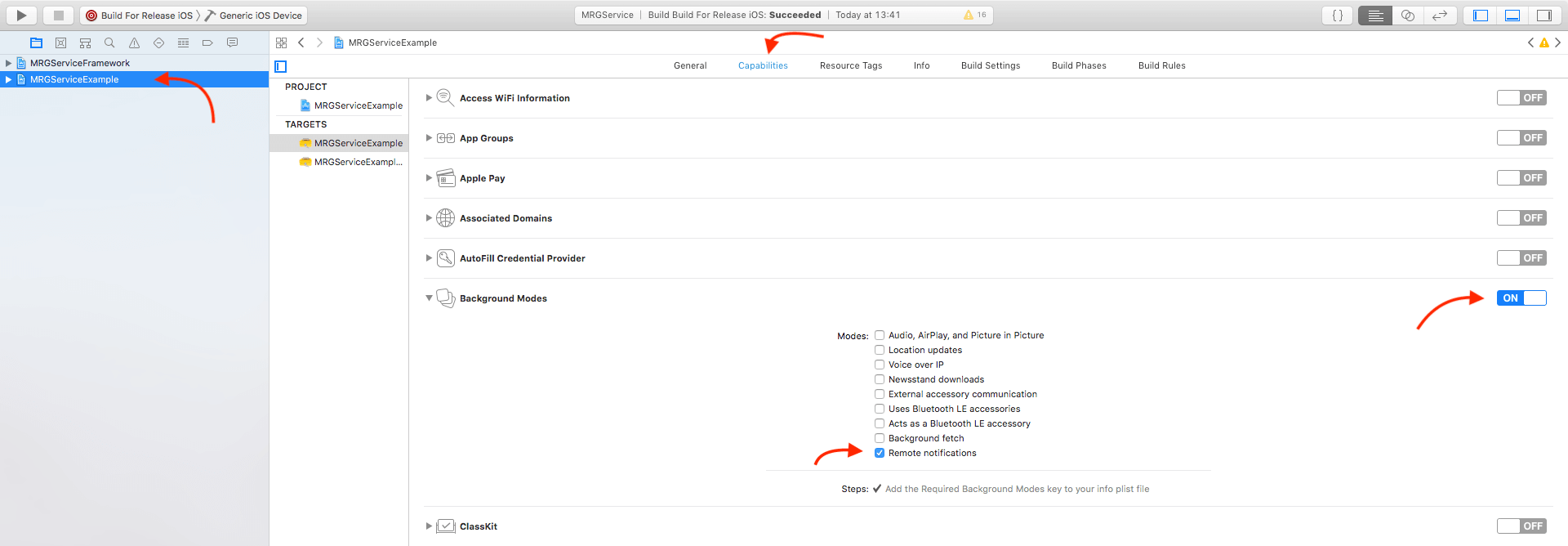Open the Test navigator diamond icon

pos(158,43)
